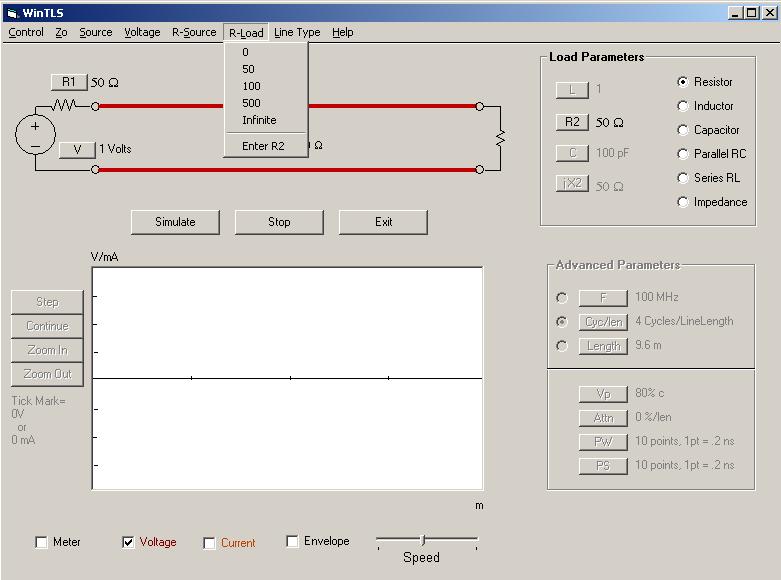Select the Length radio option
This screenshot has width=781, height=580.
(562, 346)
